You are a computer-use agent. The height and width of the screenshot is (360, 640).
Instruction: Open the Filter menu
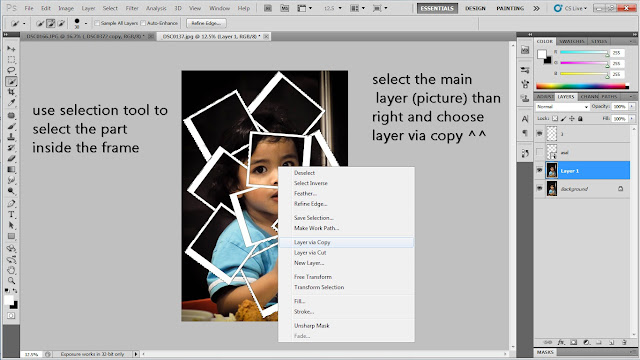pyautogui.click(x=132, y=8)
